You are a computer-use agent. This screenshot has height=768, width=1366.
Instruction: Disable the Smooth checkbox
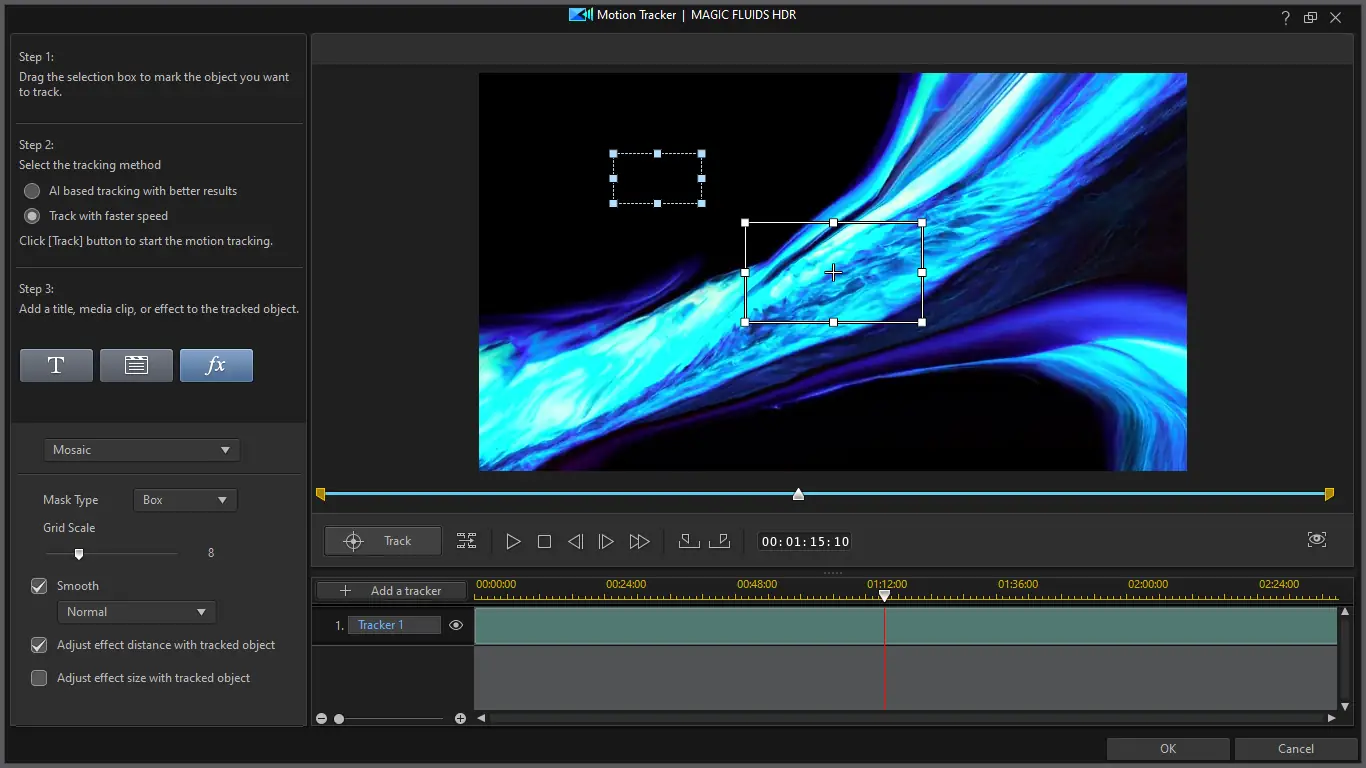click(x=39, y=586)
